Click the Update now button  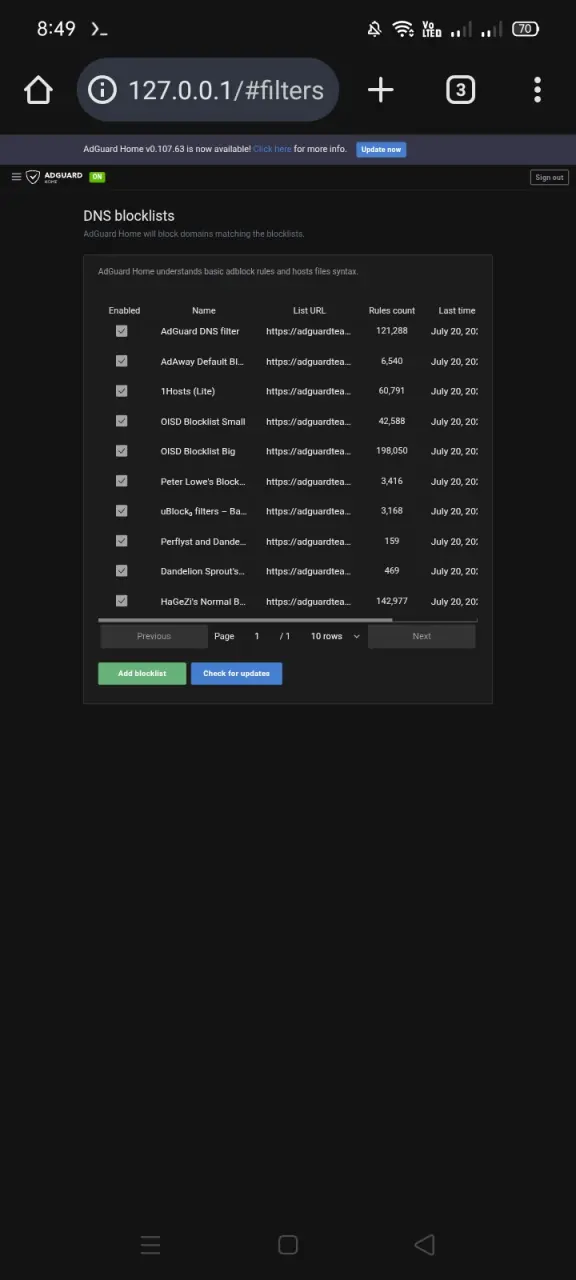click(x=381, y=149)
